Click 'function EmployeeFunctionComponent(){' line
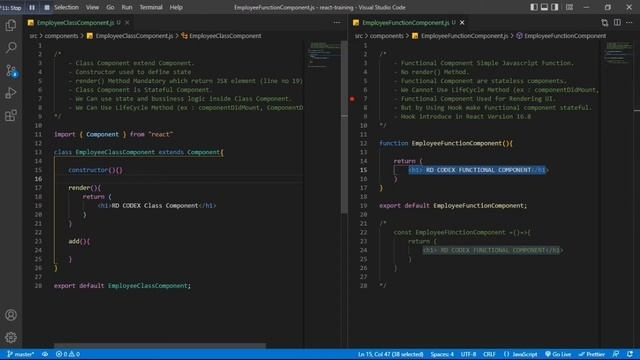 (x=446, y=143)
